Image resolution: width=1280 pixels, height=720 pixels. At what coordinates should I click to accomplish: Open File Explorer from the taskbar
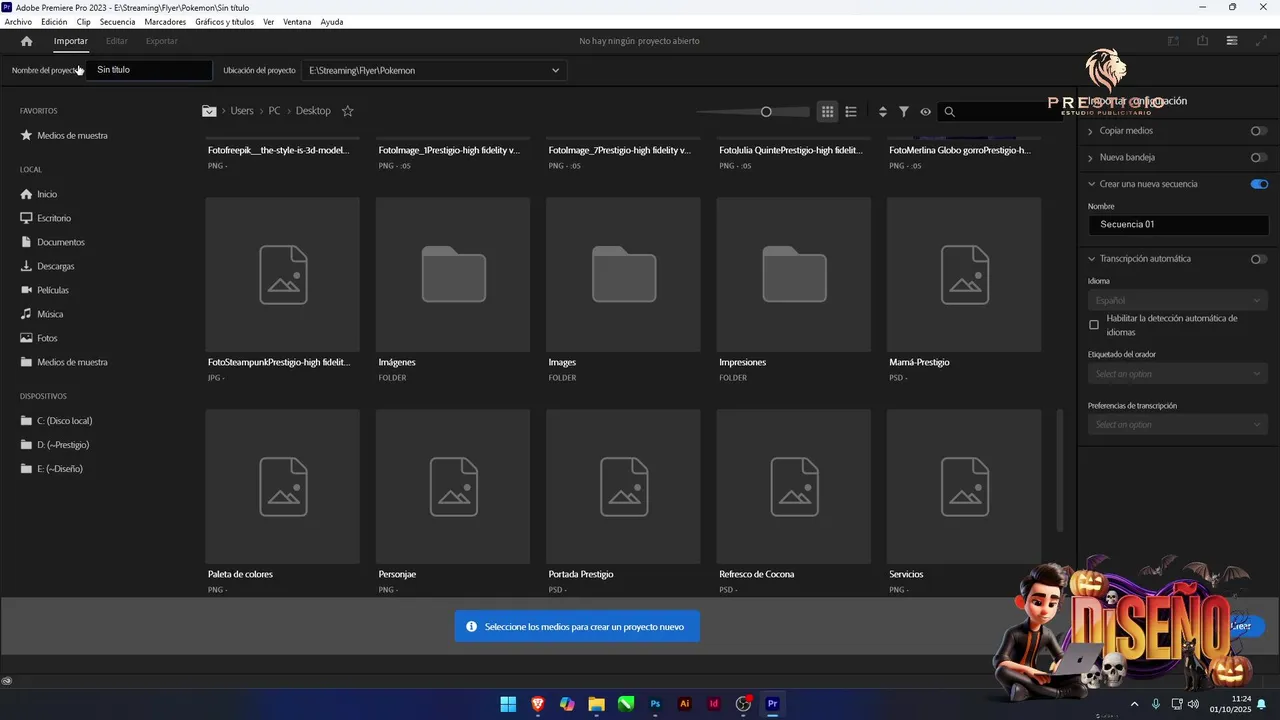click(597, 704)
